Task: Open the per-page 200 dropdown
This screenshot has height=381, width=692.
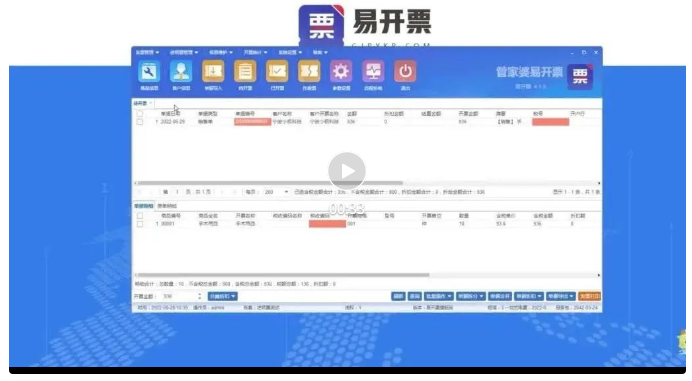Action: point(276,192)
